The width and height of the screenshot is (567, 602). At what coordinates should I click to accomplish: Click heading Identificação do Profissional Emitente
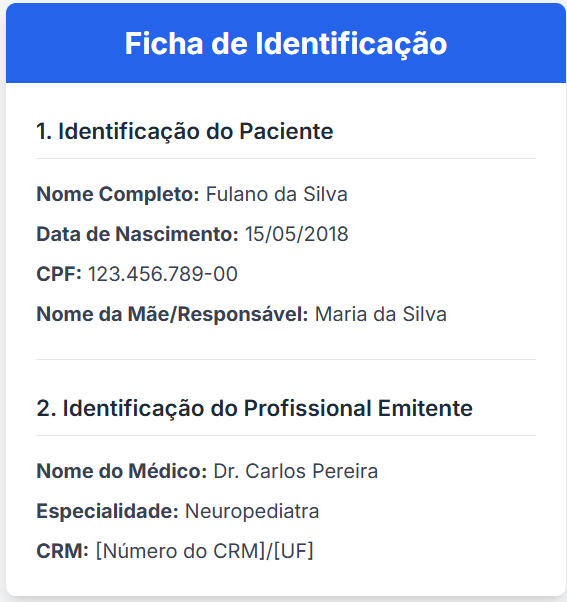coord(255,408)
